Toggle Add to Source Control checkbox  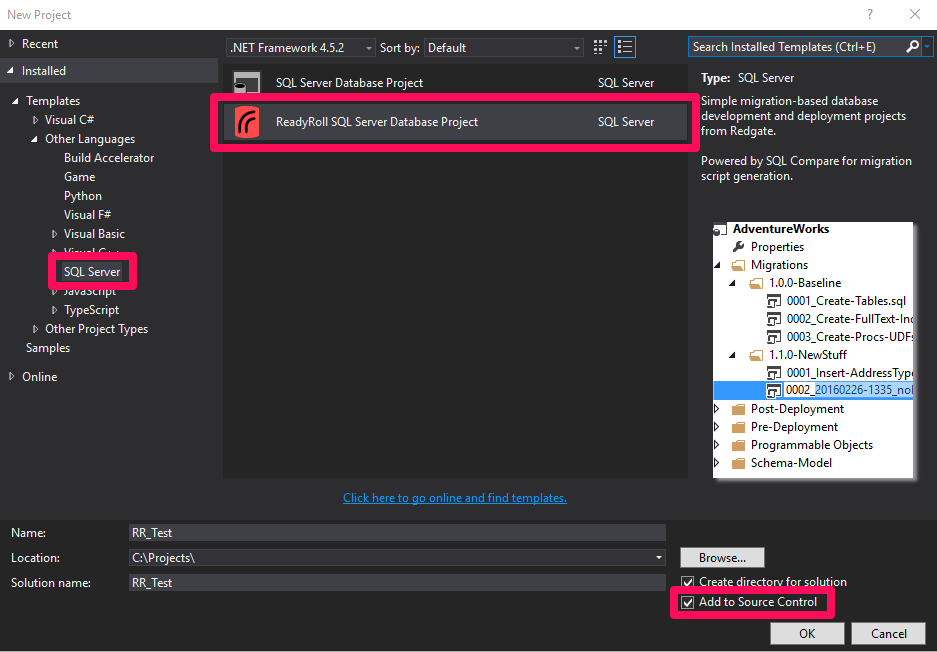coord(688,602)
